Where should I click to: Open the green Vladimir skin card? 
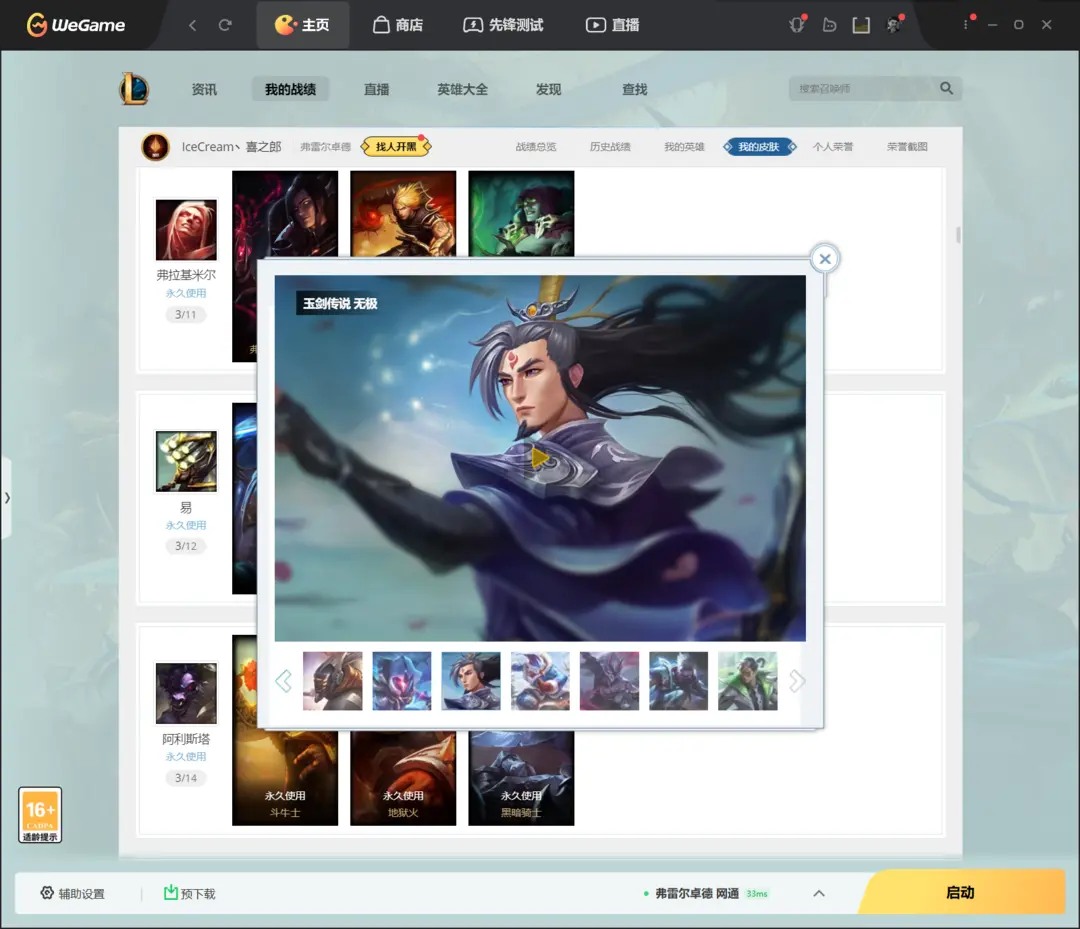[x=521, y=213]
